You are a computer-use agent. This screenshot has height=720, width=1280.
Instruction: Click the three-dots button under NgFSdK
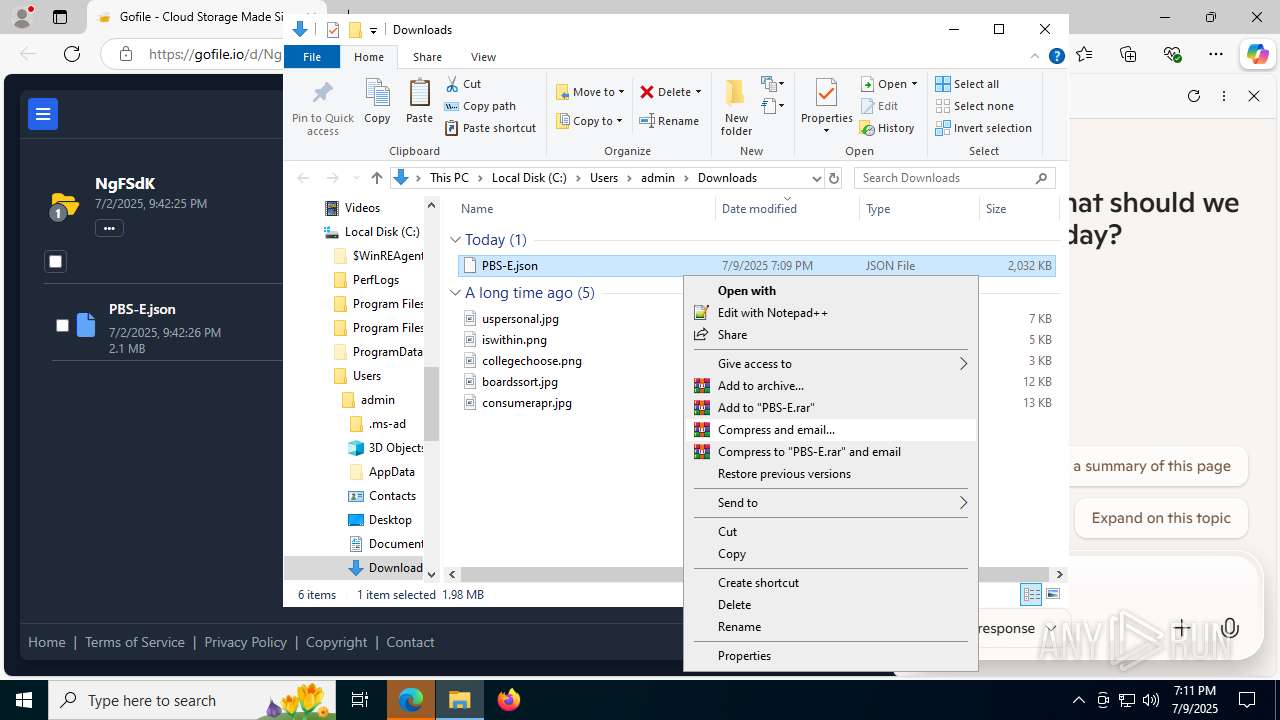click(x=109, y=228)
